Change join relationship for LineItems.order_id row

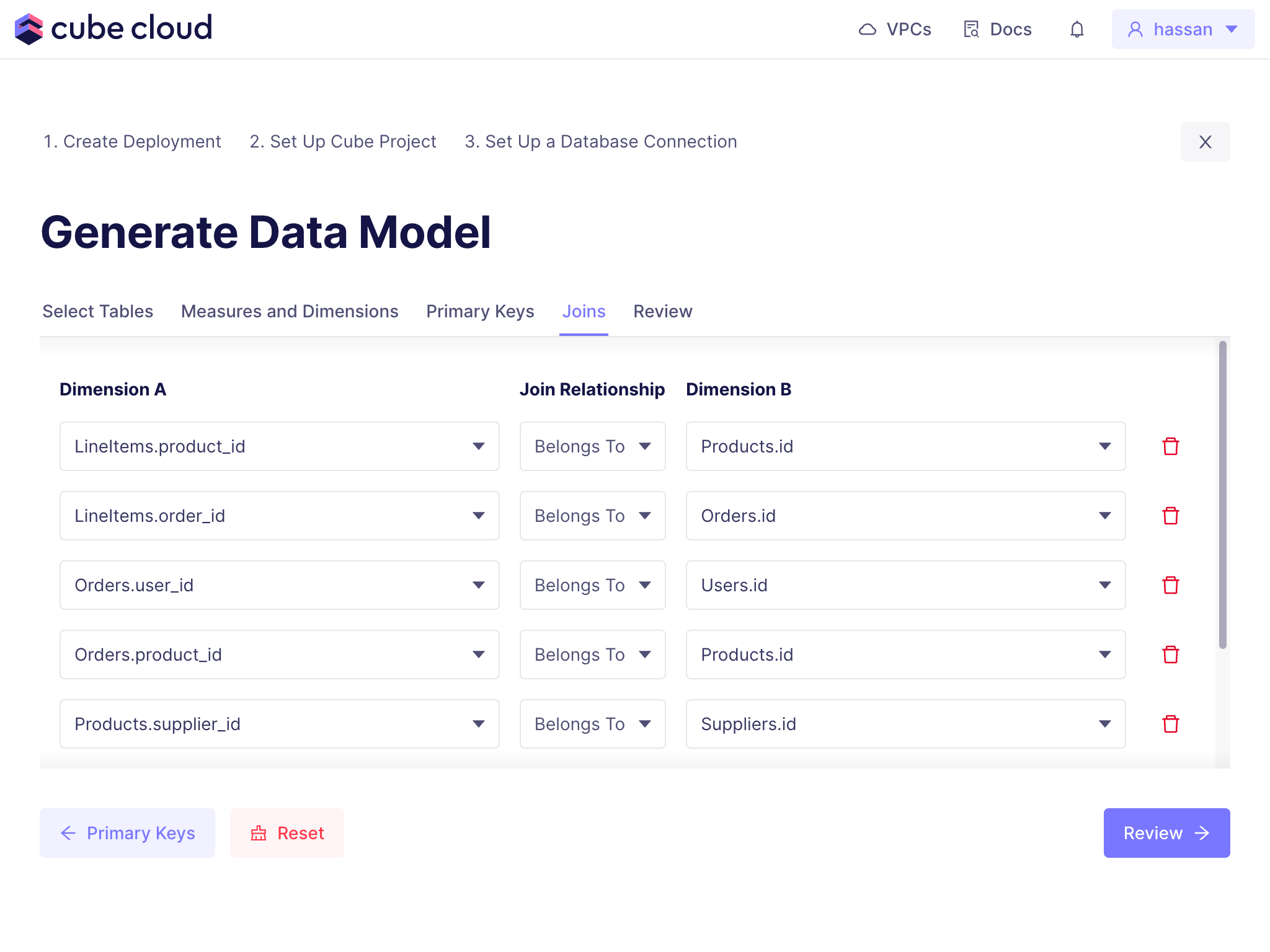tap(593, 516)
